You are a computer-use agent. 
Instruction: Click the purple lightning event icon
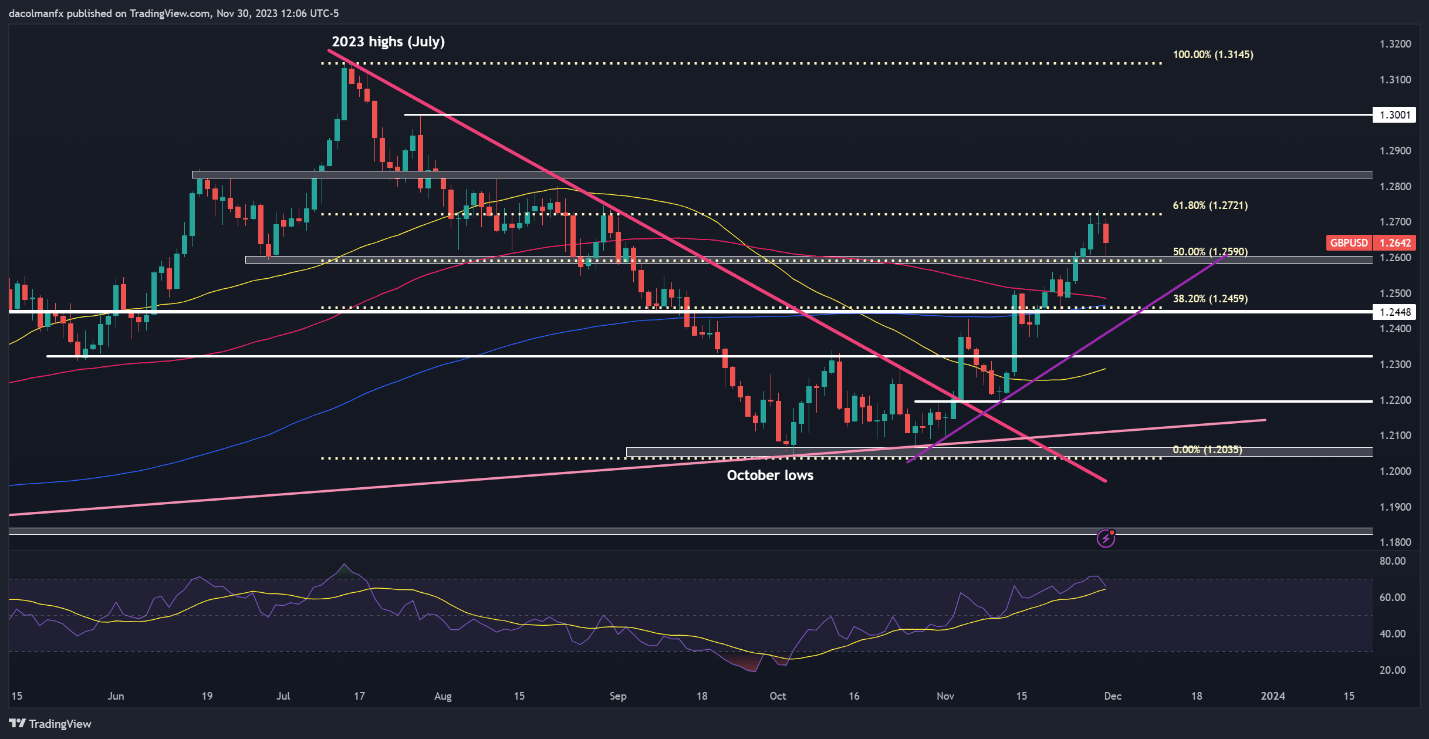(1106, 538)
